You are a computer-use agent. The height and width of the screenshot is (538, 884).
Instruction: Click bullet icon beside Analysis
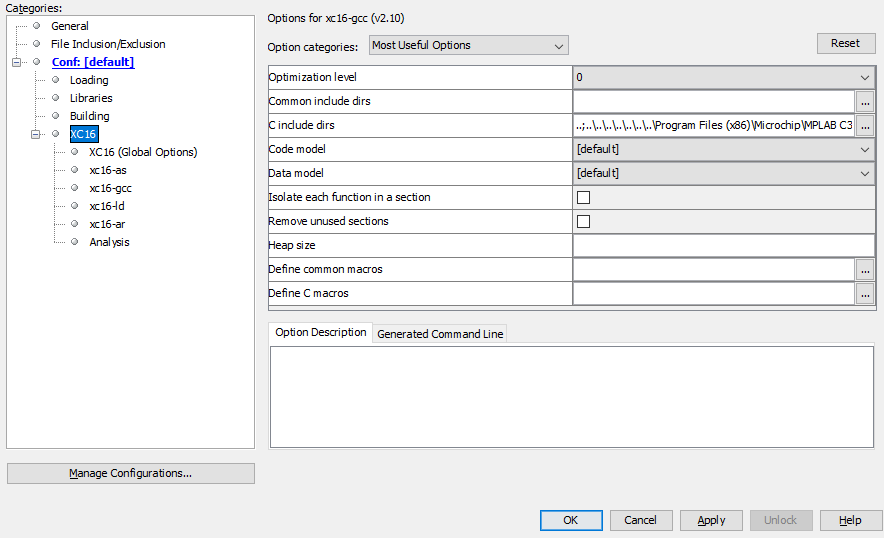coord(74,242)
